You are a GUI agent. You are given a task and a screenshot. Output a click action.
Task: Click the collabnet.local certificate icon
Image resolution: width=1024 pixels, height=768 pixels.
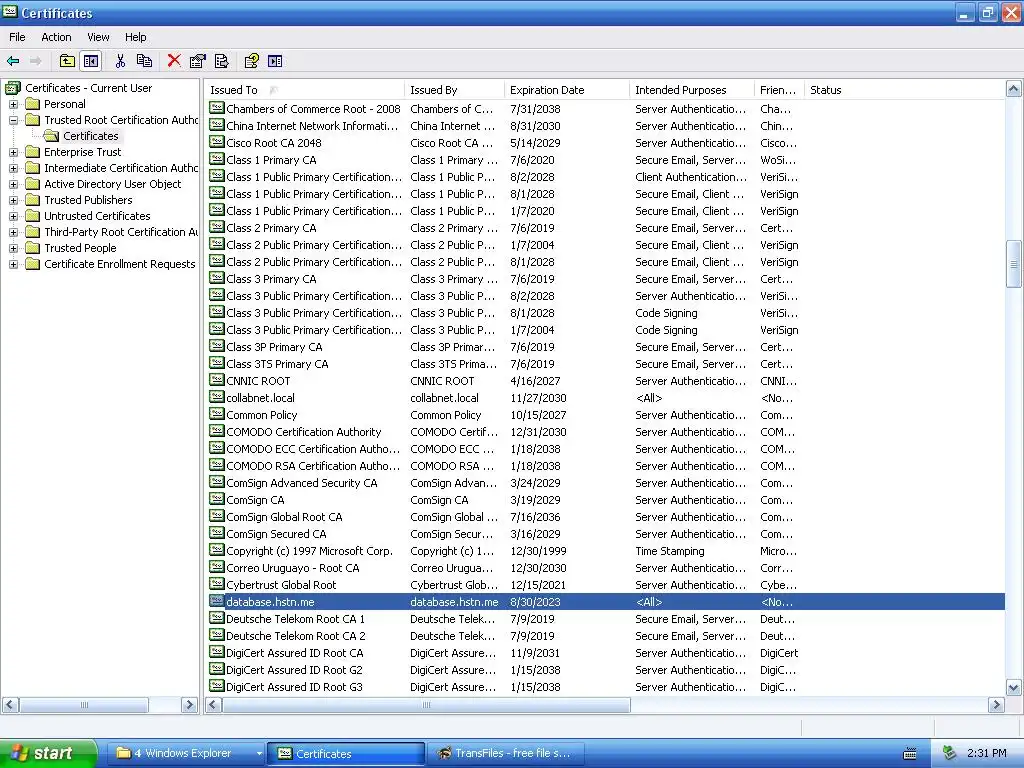216,396
